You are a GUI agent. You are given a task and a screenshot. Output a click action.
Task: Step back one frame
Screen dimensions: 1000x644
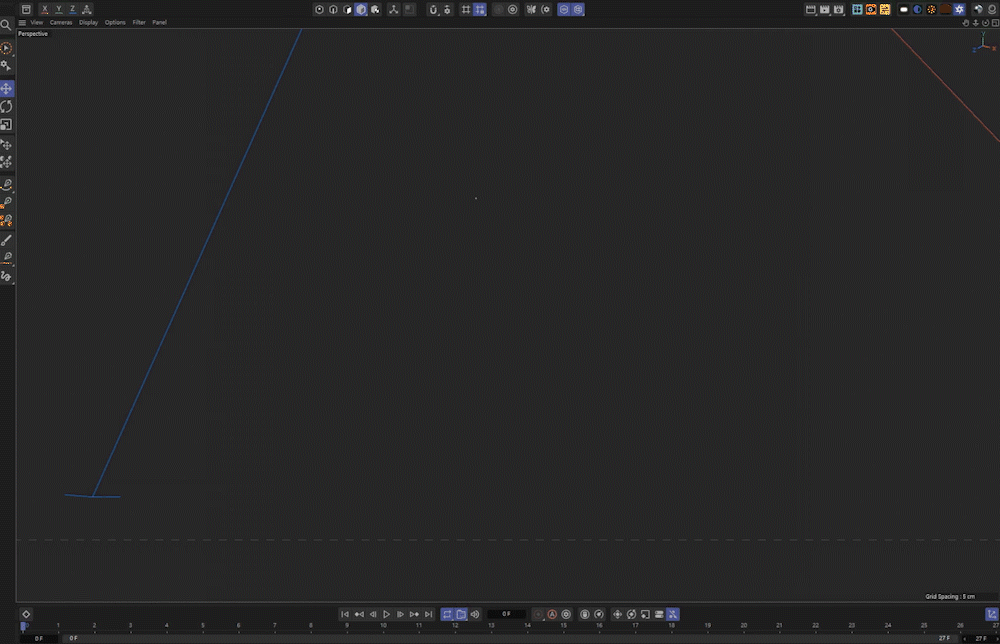pos(373,614)
